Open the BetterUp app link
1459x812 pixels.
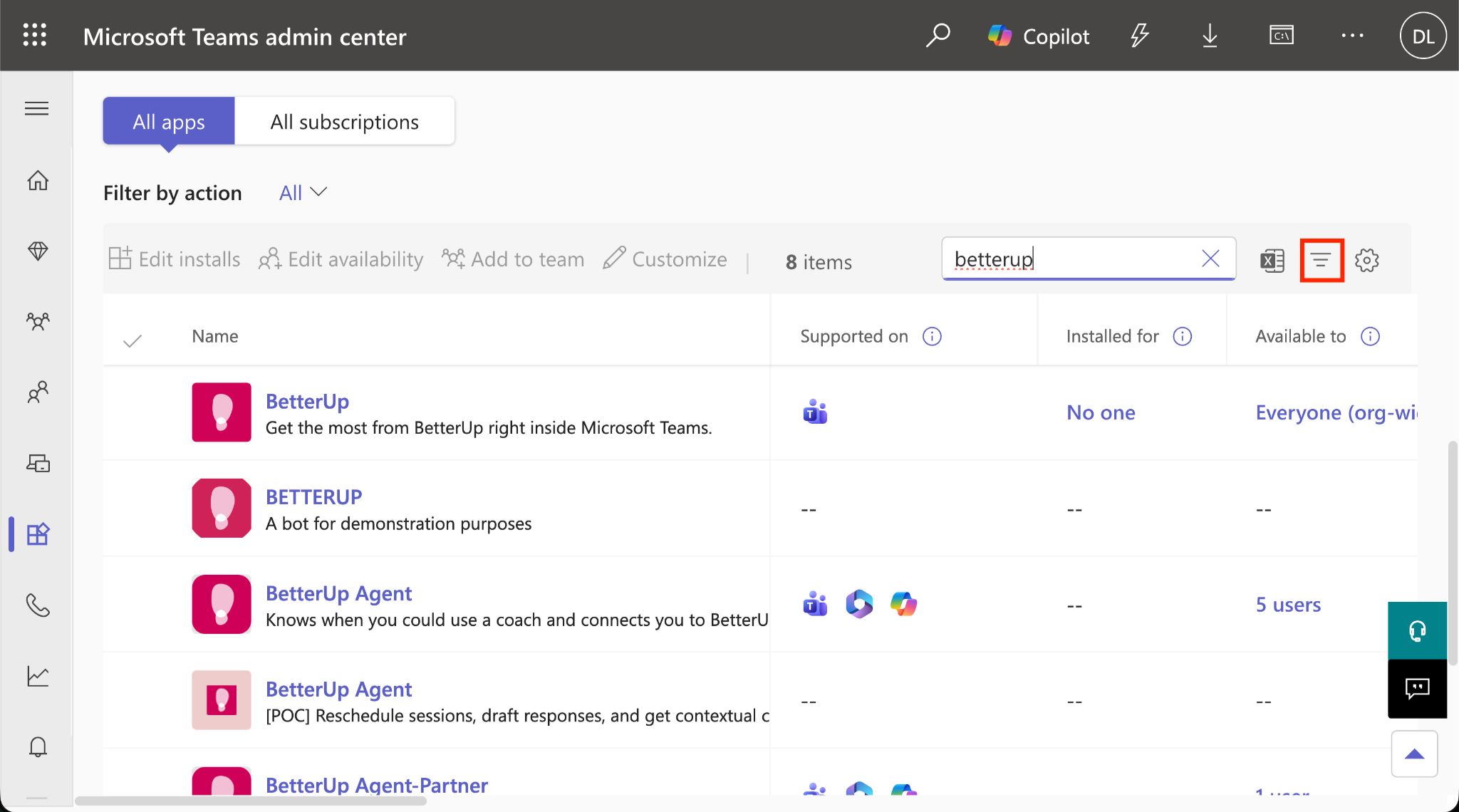307,401
